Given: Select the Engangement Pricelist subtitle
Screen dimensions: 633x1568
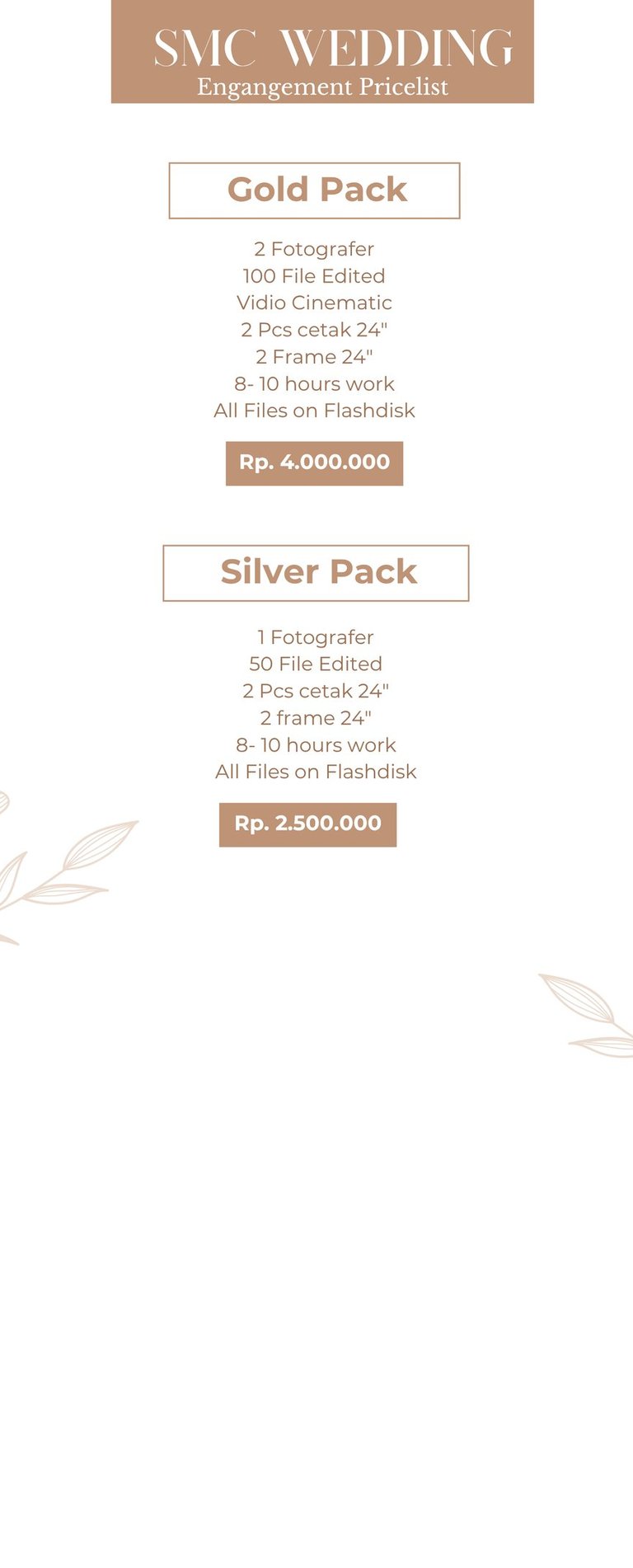Looking at the screenshot, I should coord(322,87).
